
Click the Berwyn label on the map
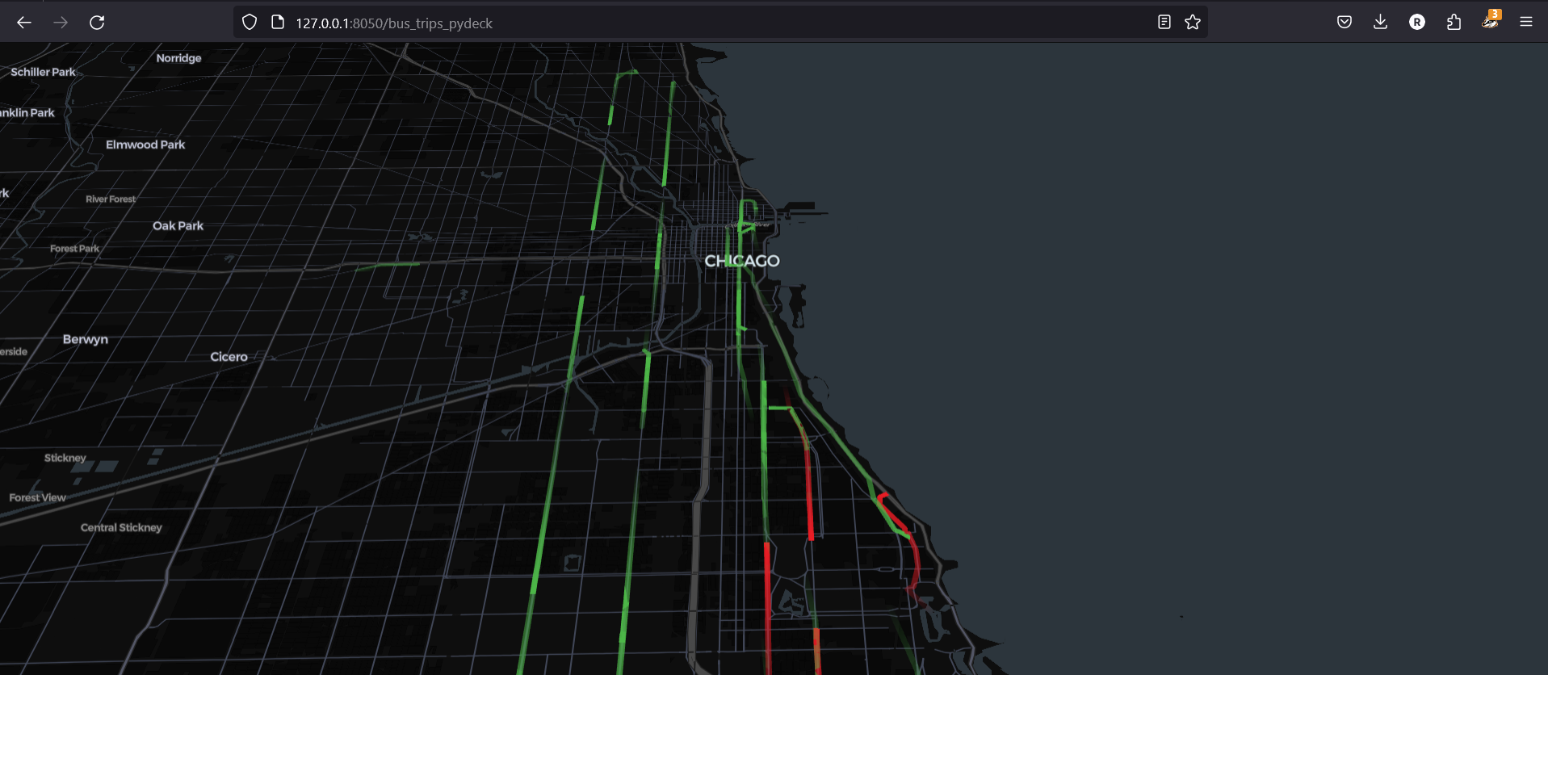[x=85, y=339]
